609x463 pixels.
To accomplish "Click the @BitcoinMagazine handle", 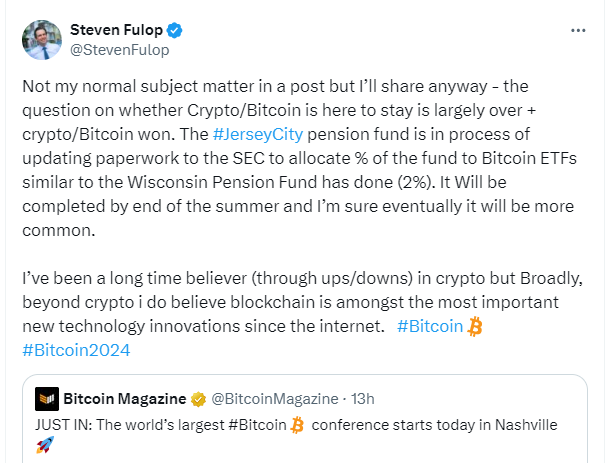I will [x=264, y=399].
